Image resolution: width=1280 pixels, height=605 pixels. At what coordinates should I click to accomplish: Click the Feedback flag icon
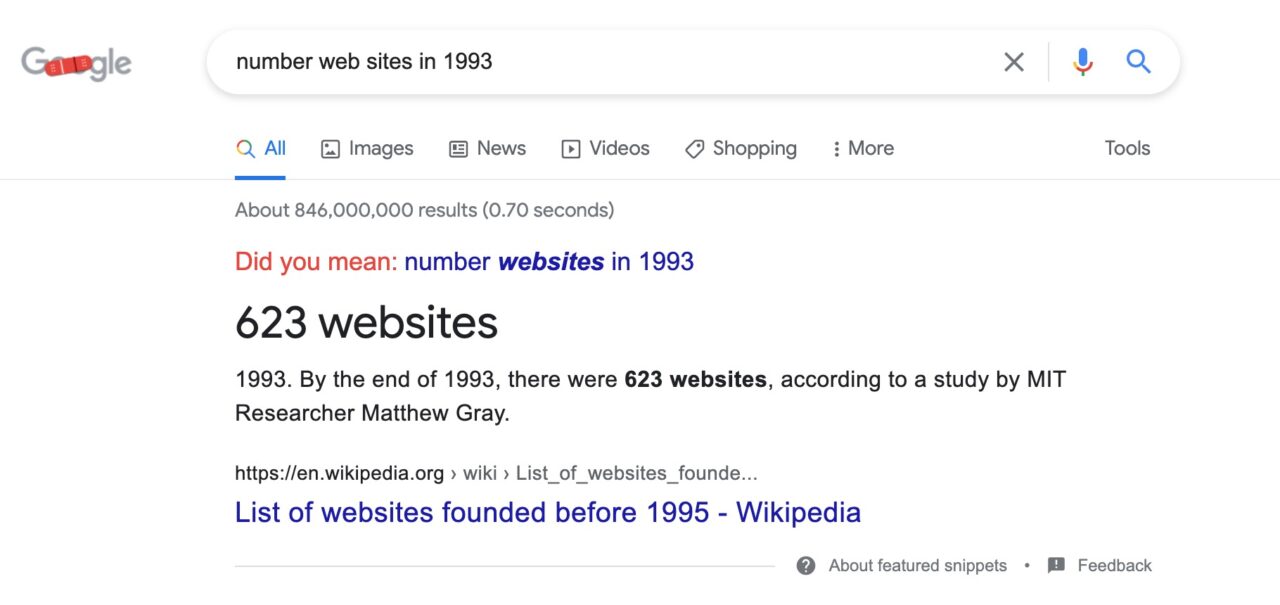1056,566
